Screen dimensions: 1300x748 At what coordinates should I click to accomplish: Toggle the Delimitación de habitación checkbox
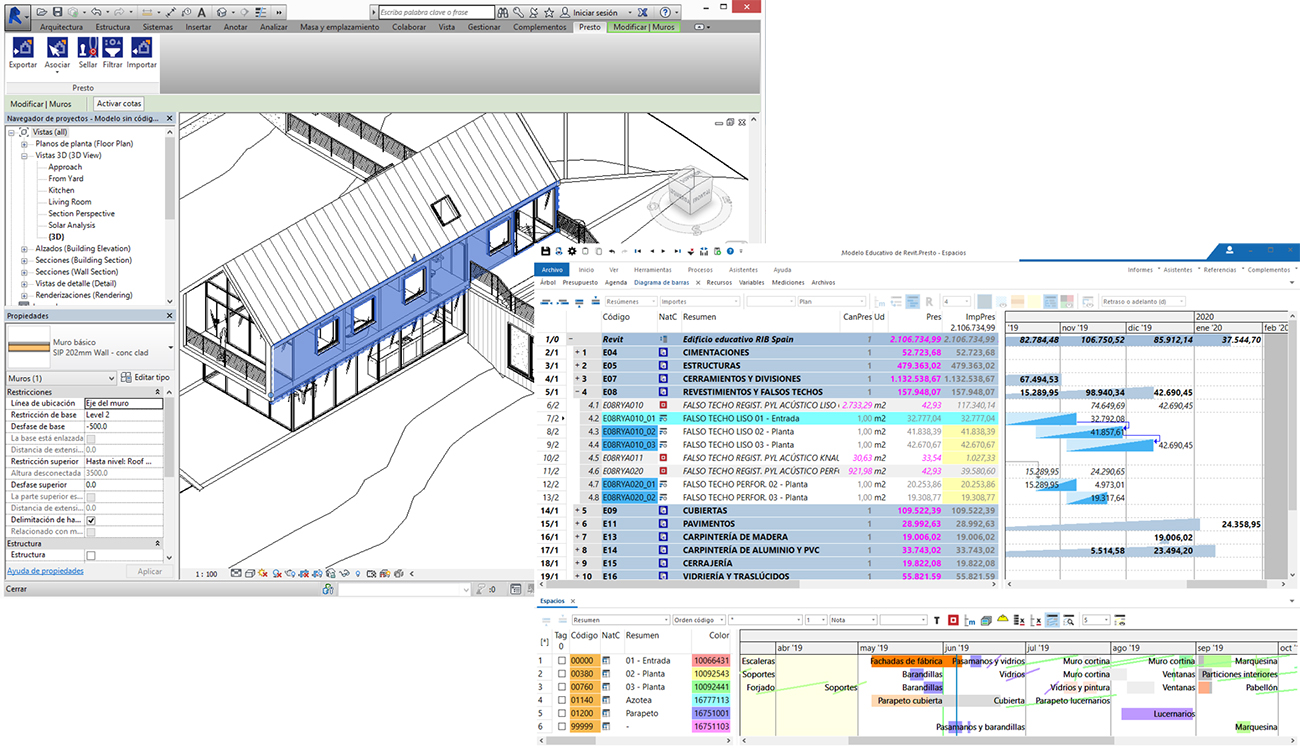click(x=91, y=521)
